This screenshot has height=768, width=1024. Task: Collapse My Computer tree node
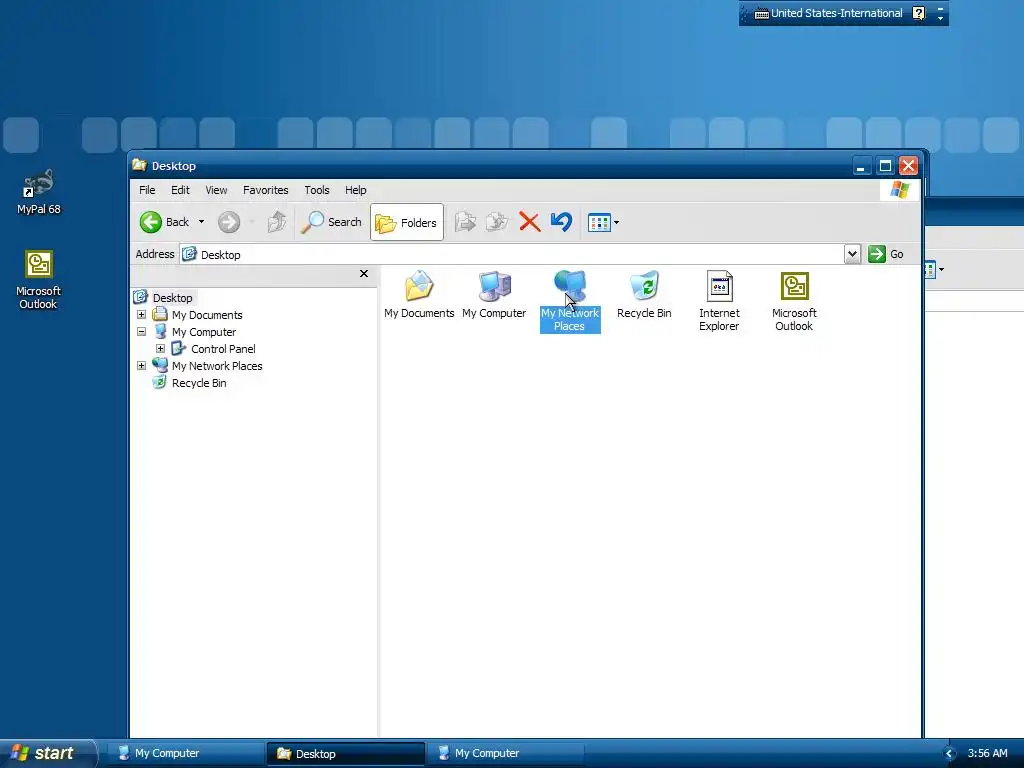141,332
